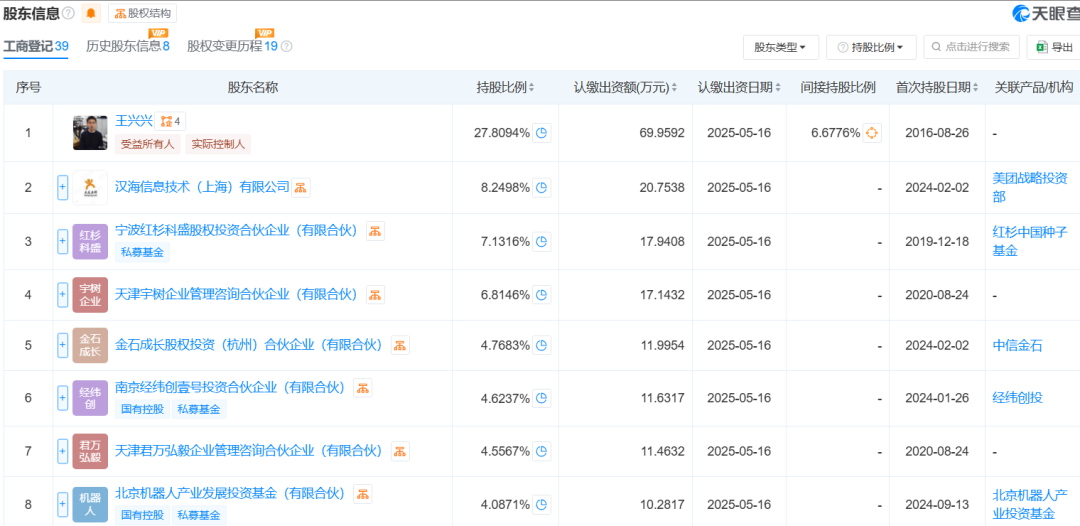Open equity structure icon for 汉海信息技术
This screenshot has height=526, width=1080.
point(301,187)
